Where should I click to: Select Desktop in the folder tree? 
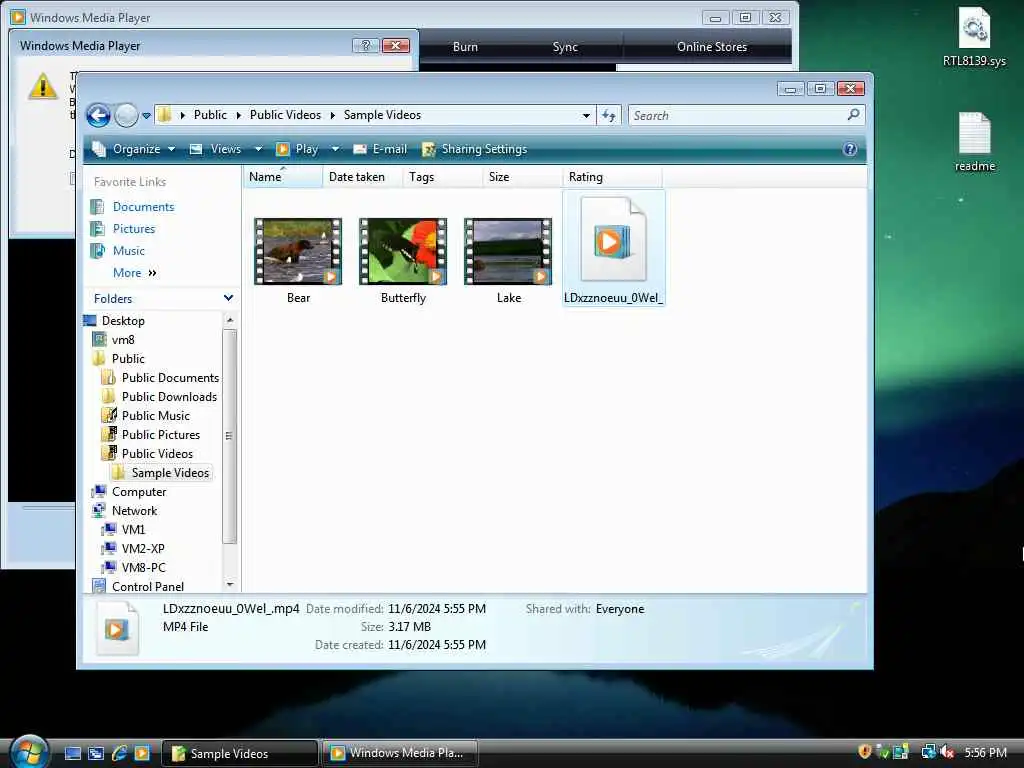[x=123, y=321]
